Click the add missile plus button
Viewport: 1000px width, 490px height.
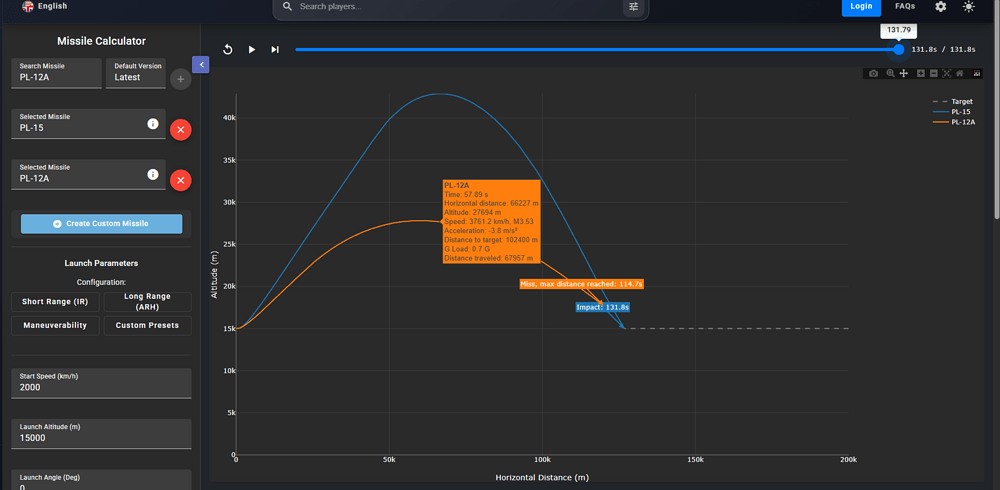click(x=180, y=79)
